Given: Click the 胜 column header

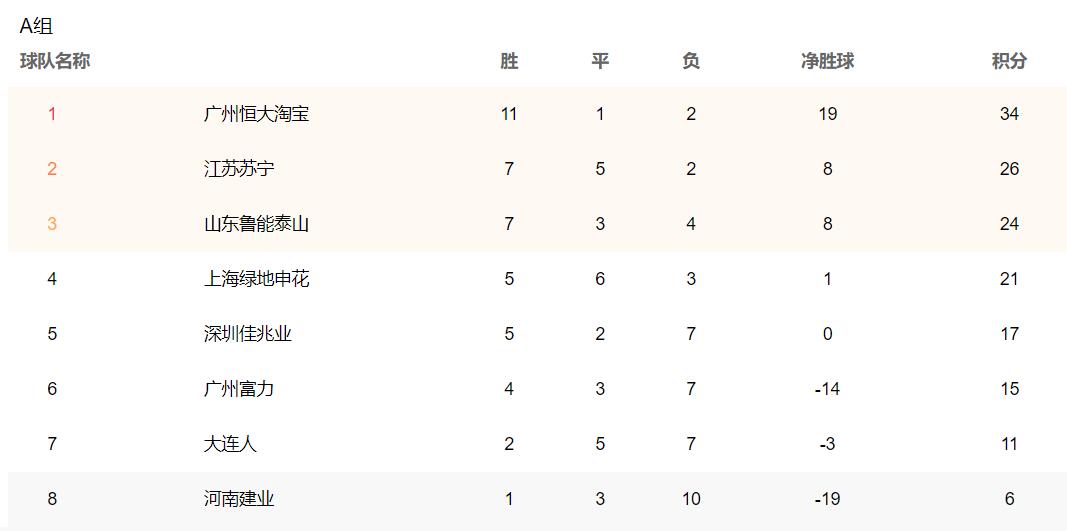Looking at the screenshot, I should coord(509,61).
